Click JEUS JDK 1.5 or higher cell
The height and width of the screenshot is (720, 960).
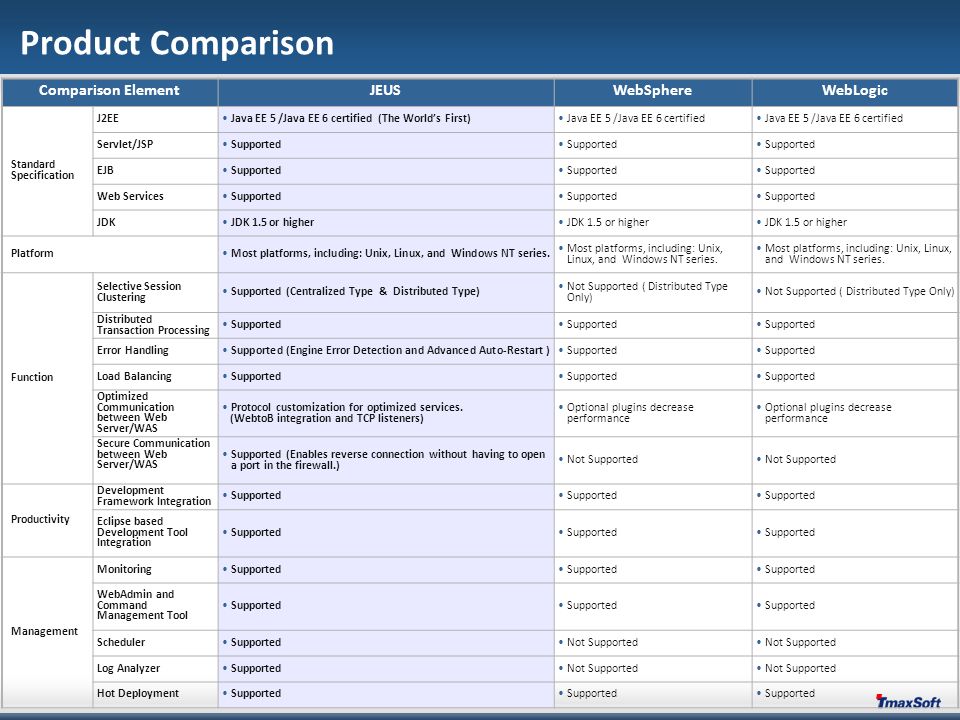click(386, 223)
